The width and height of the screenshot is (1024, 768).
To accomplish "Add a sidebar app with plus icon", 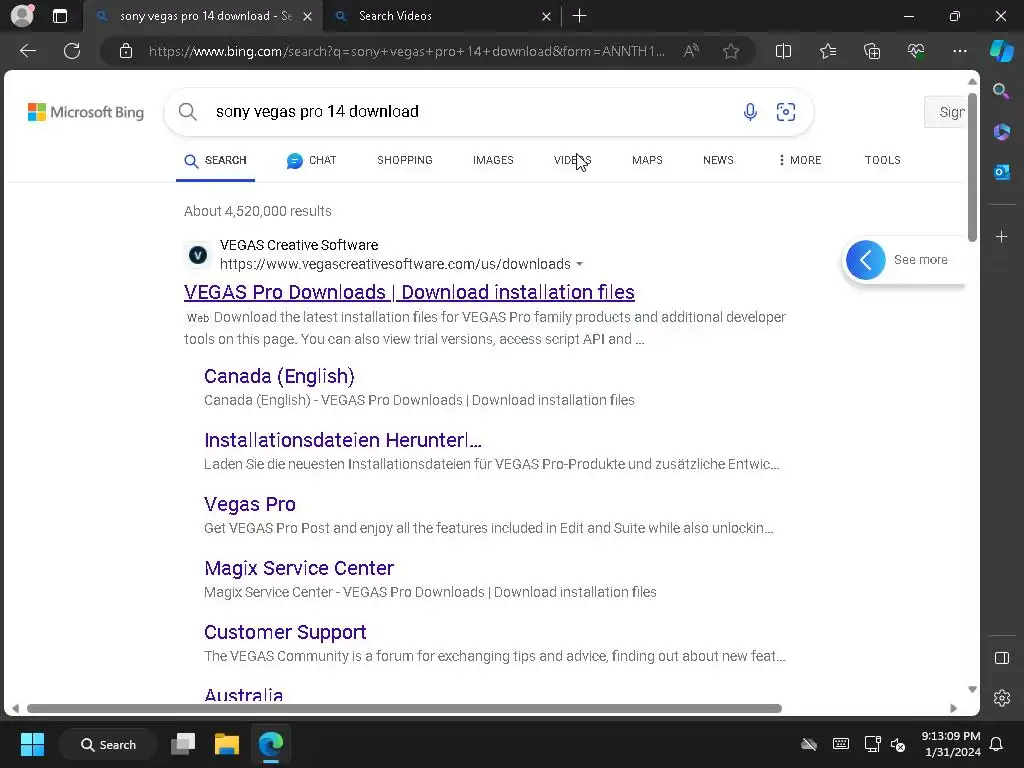I will (1001, 236).
